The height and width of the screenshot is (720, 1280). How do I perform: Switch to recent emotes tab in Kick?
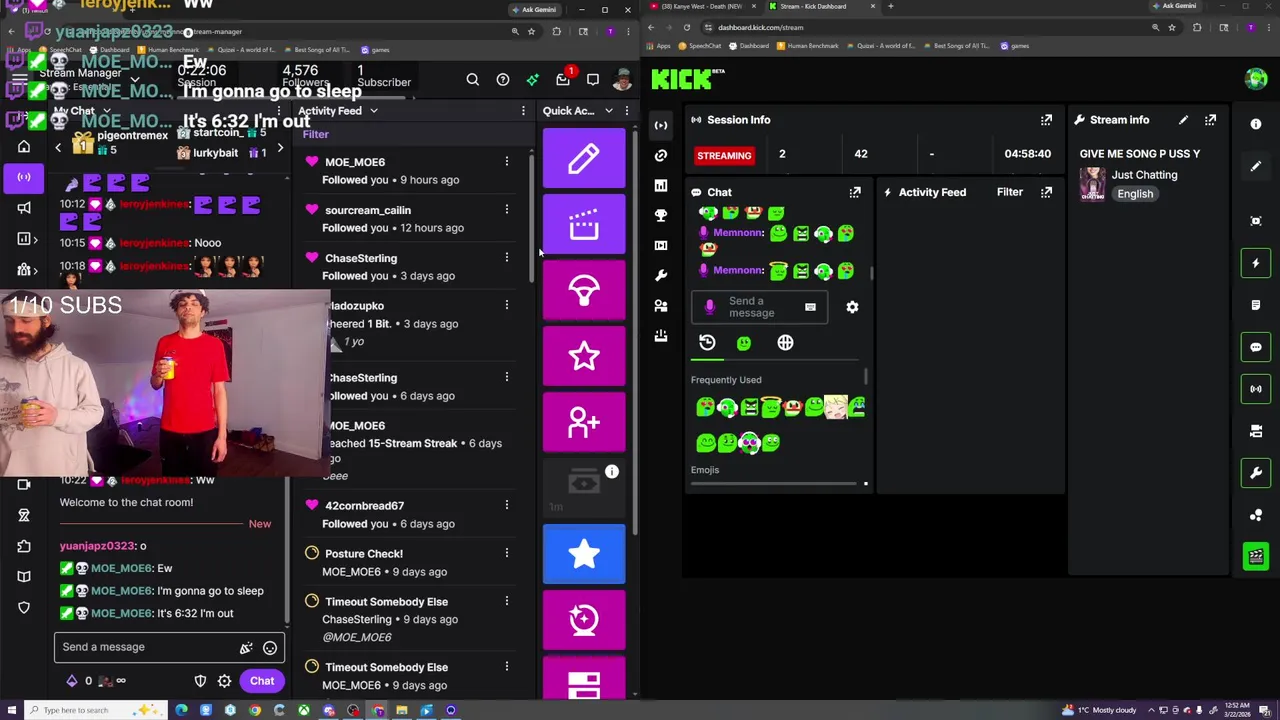point(707,343)
